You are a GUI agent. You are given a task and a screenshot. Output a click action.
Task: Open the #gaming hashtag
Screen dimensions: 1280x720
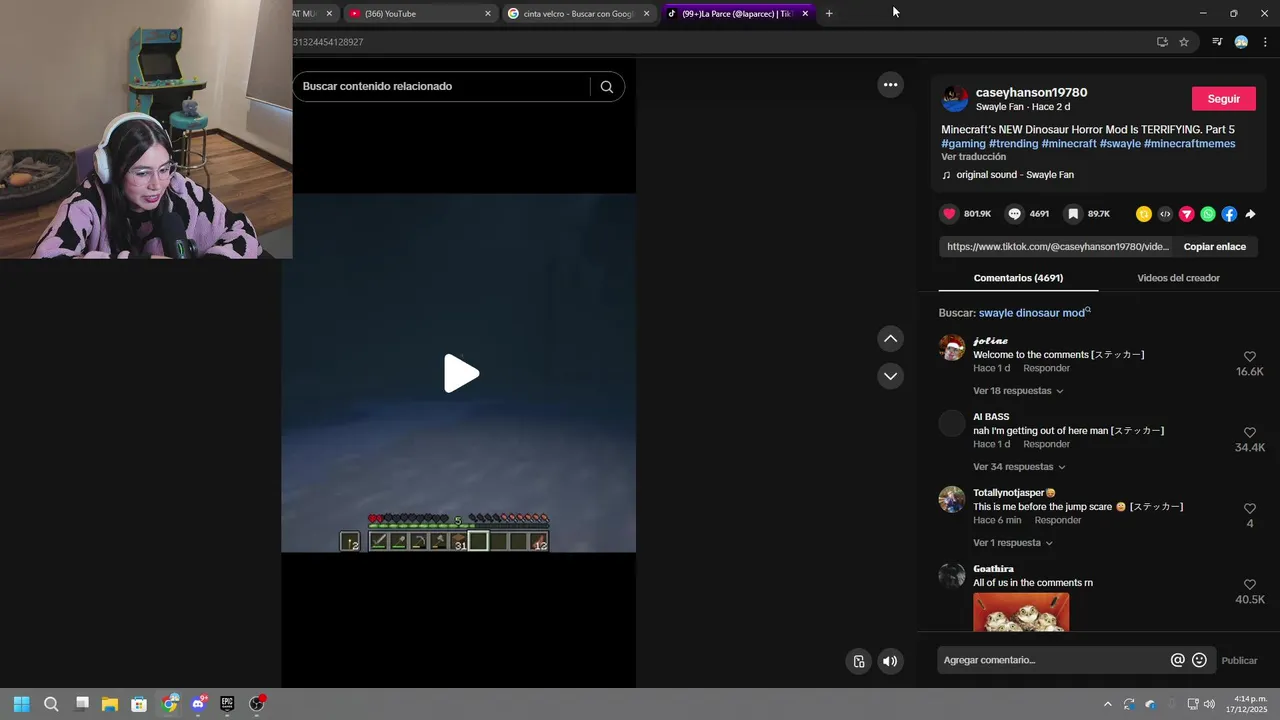(x=963, y=144)
